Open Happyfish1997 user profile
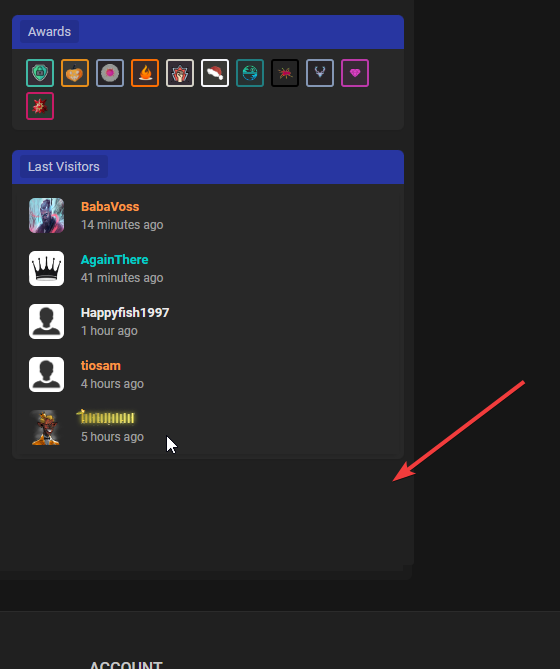The width and height of the screenshot is (560, 669). [x=125, y=312]
